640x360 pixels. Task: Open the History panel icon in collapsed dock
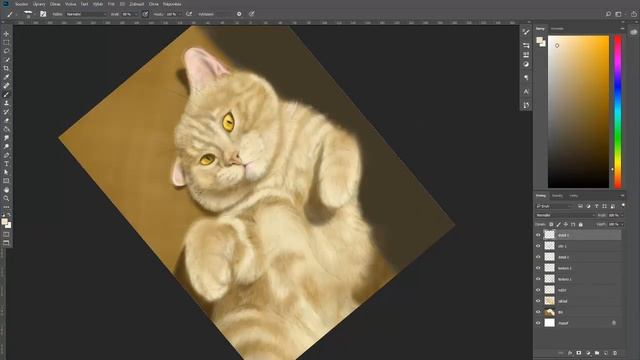[526, 105]
